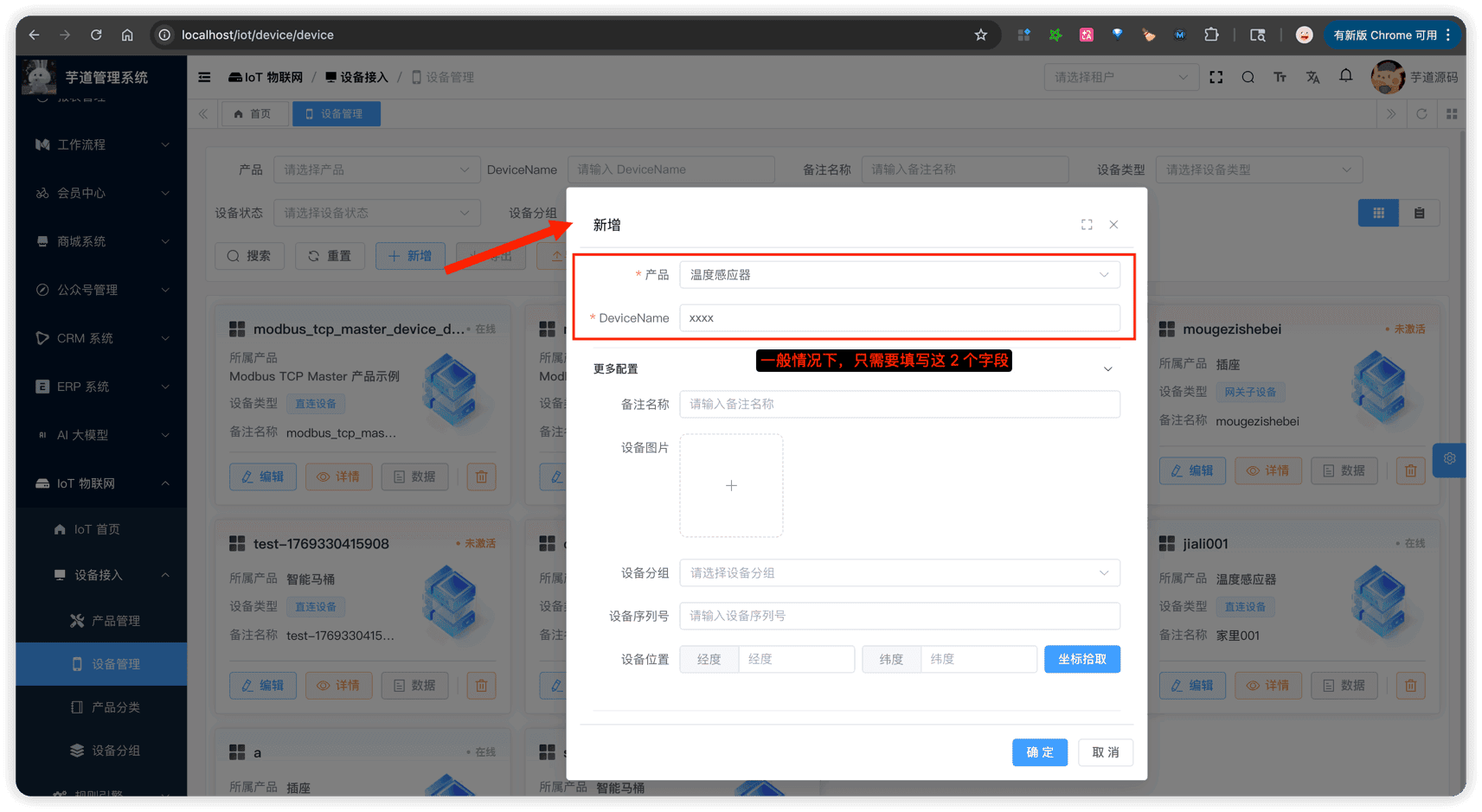The height and width of the screenshot is (812, 1482).
Task: Switch to list view toggle
Action: click(1419, 213)
